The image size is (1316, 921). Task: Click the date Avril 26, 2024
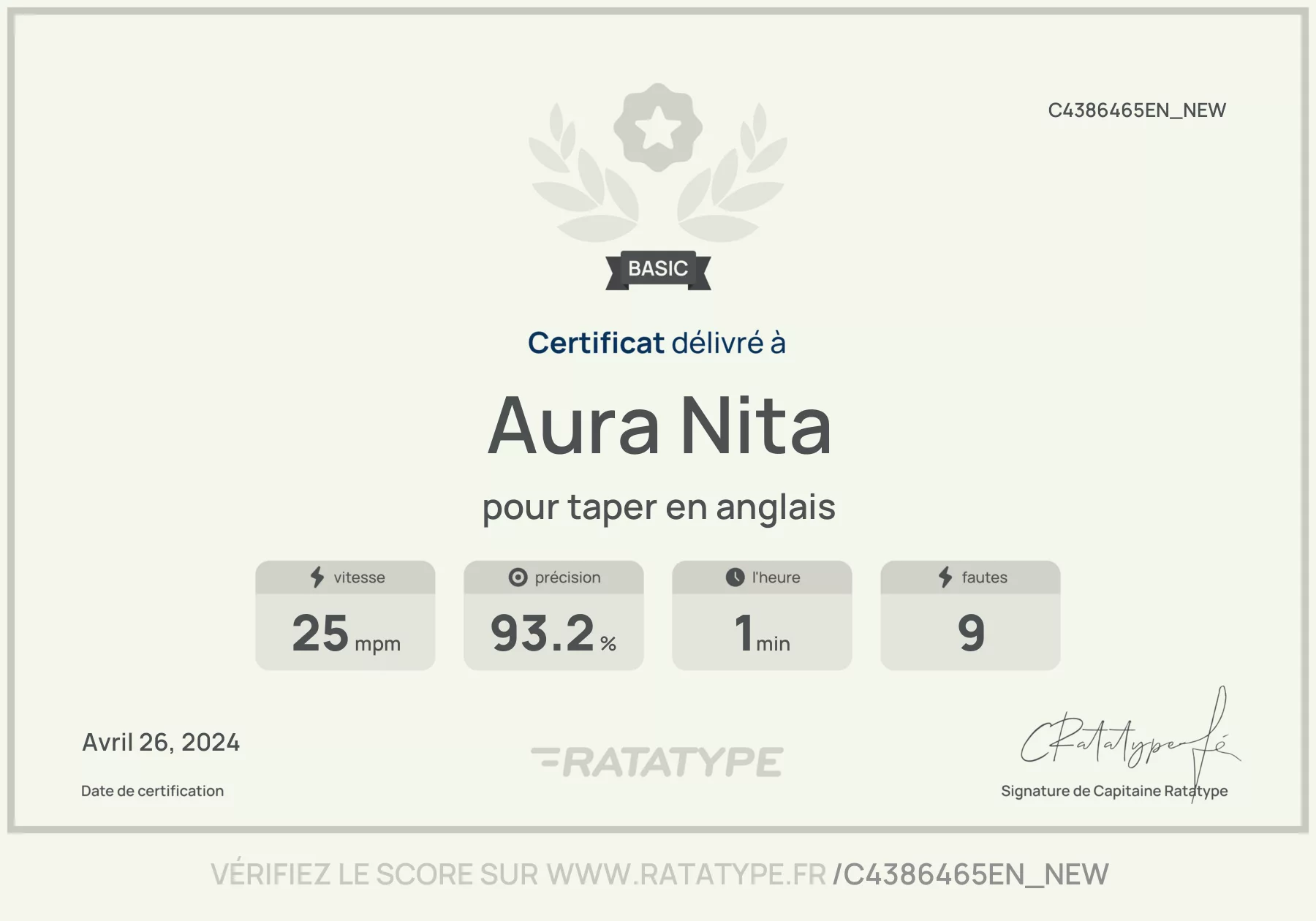click(161, 743)
